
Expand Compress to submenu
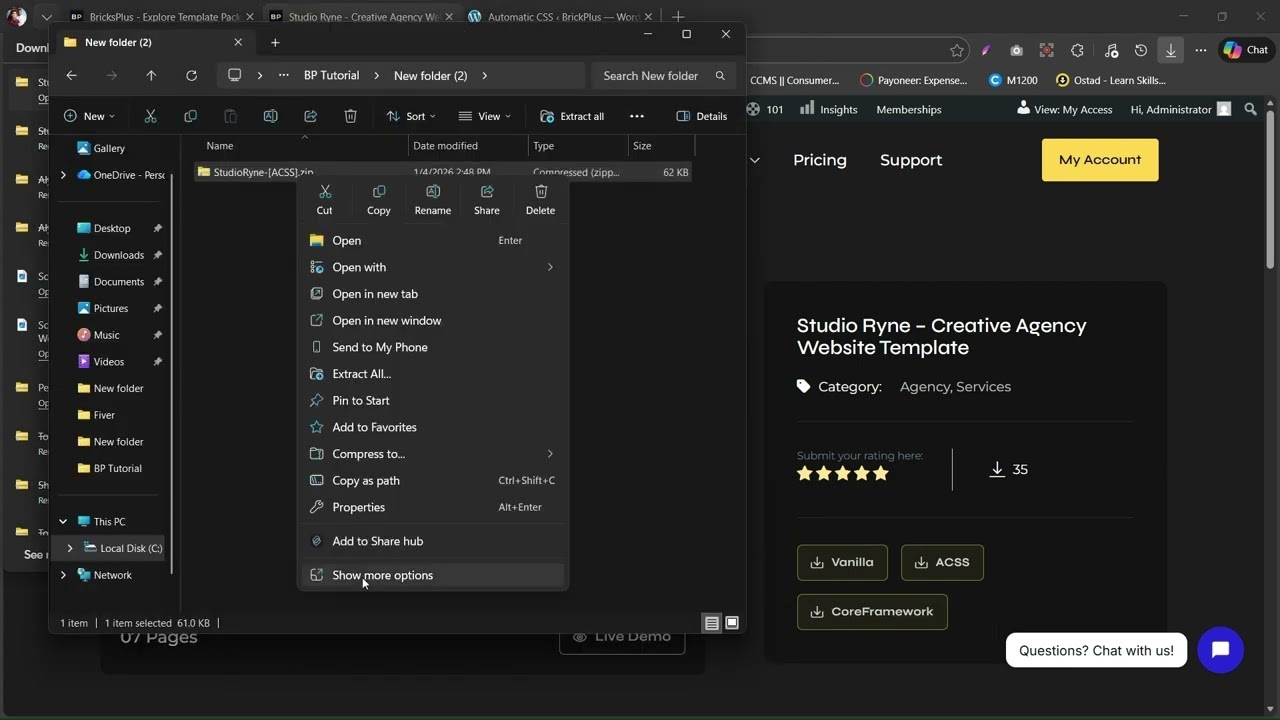549,454
